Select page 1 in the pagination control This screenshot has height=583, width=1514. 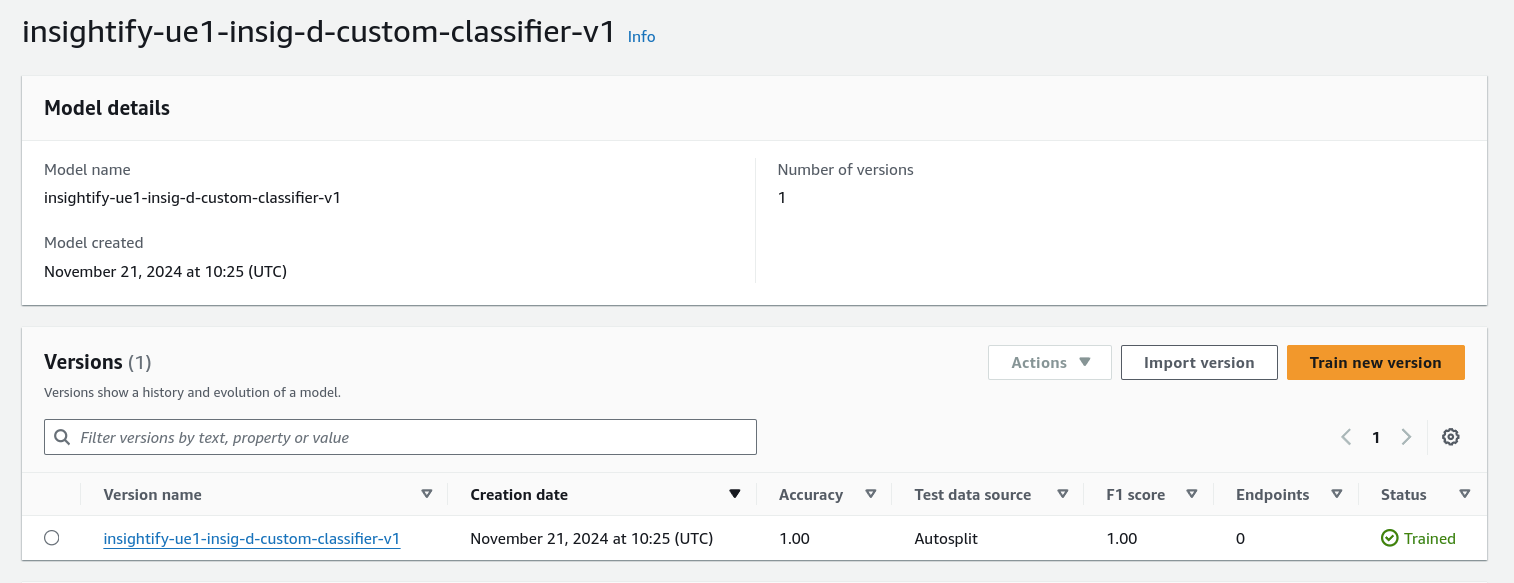(1376, 437)
